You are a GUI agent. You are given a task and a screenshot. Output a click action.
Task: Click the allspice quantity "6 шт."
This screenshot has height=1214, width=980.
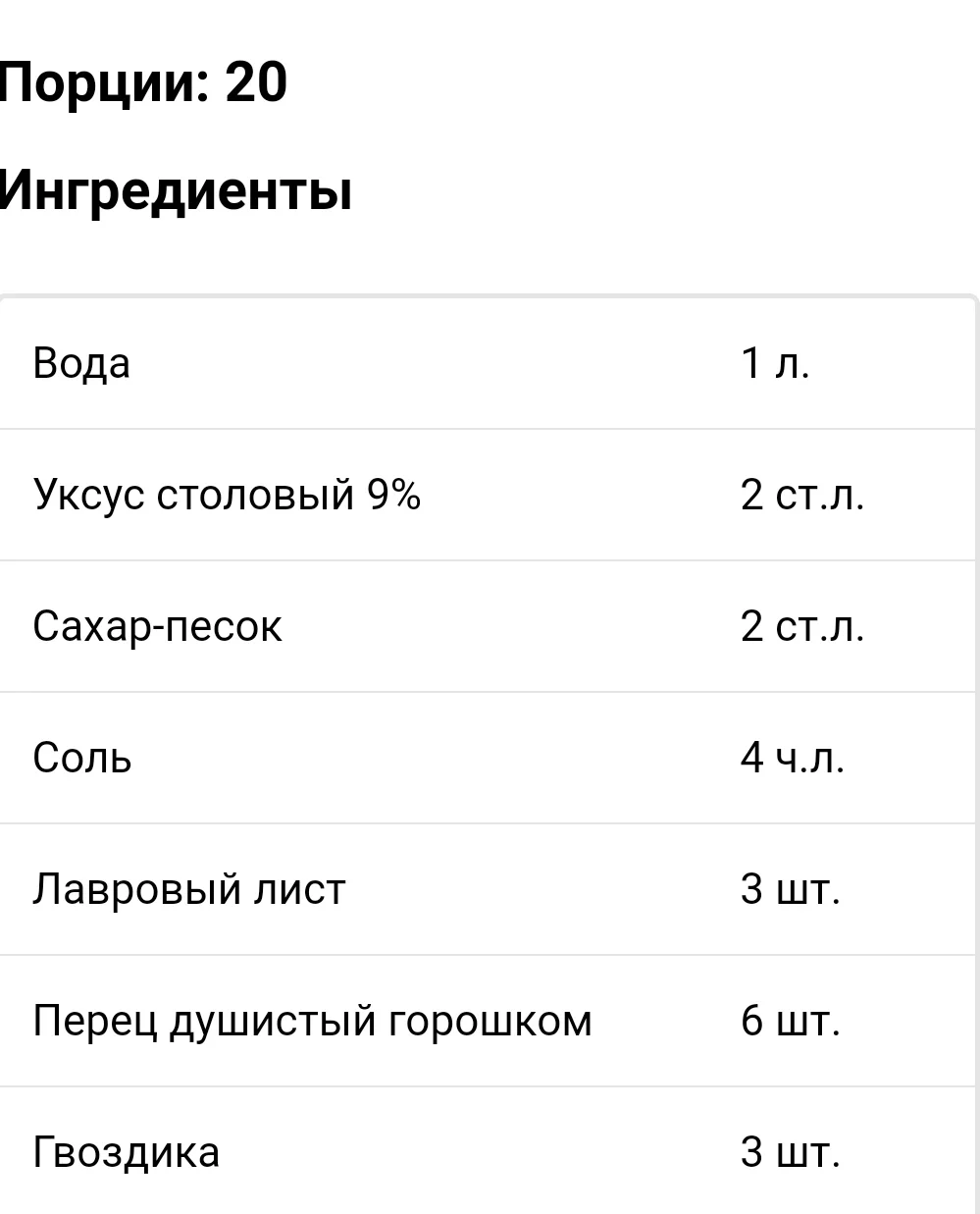click(x=790, y=1021)
